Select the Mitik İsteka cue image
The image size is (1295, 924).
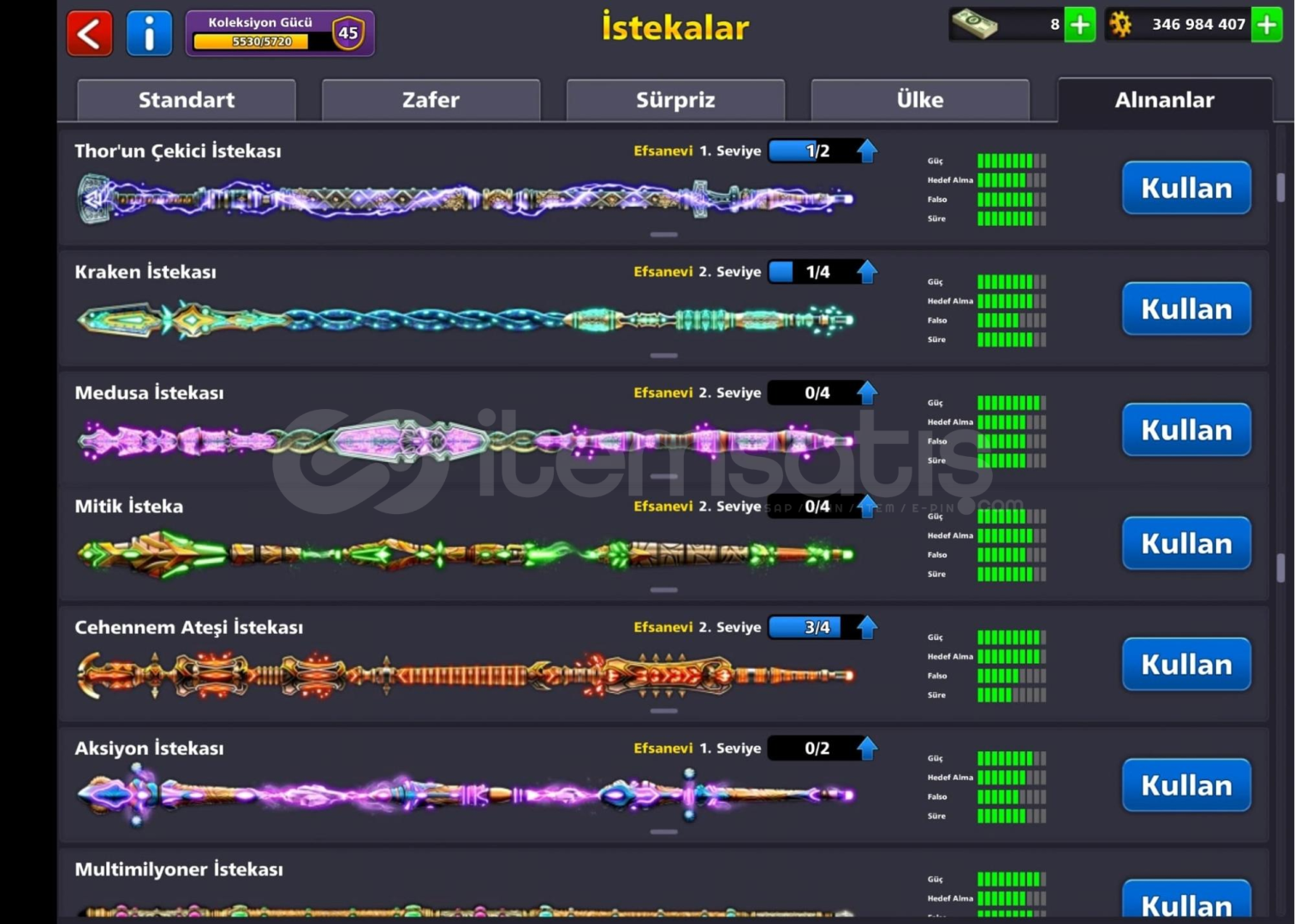pyautogui.click(x=466, y=554)
